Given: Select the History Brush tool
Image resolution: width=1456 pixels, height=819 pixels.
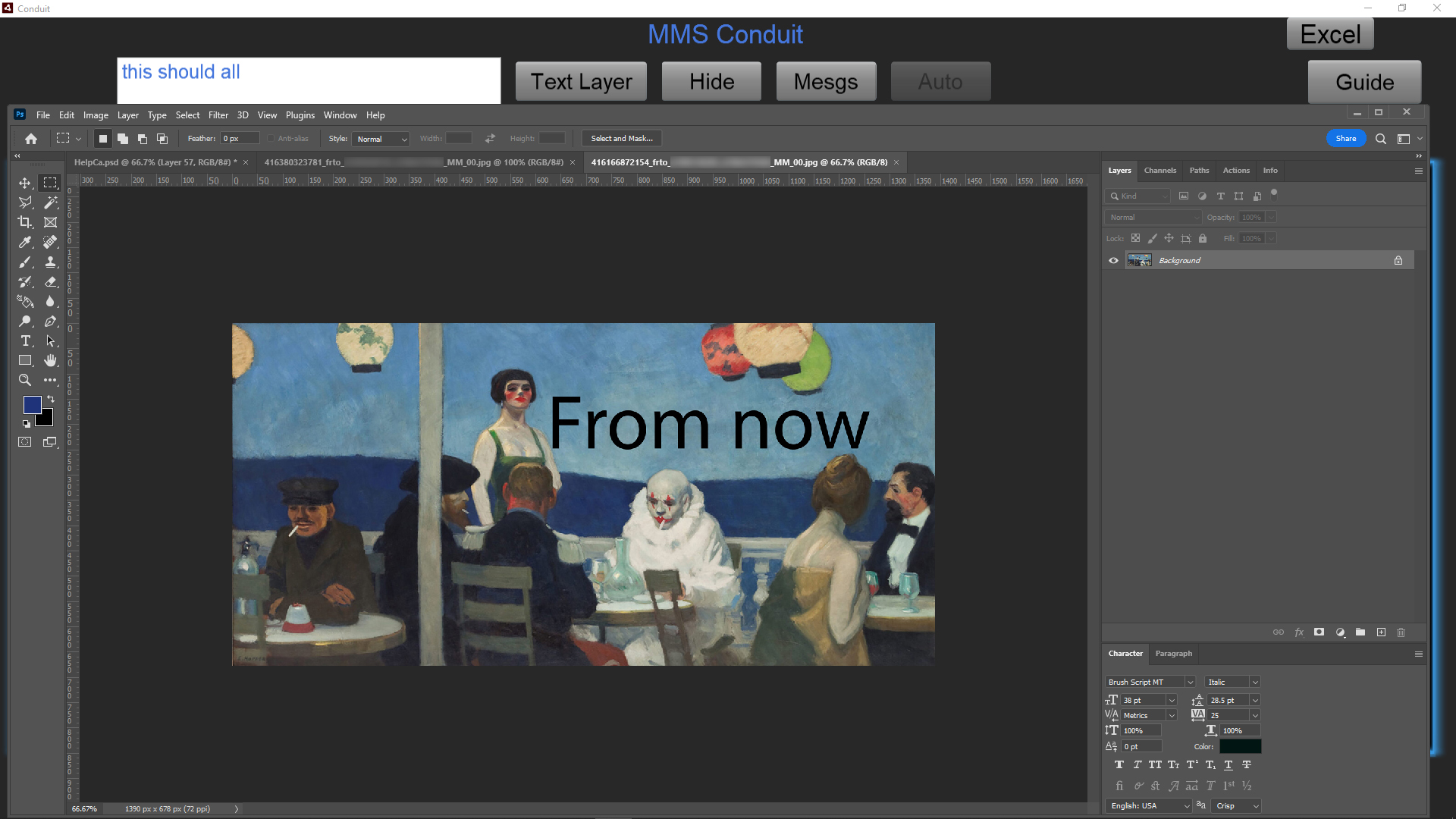Looking at the screenshot, I should [x=25, y=281].
